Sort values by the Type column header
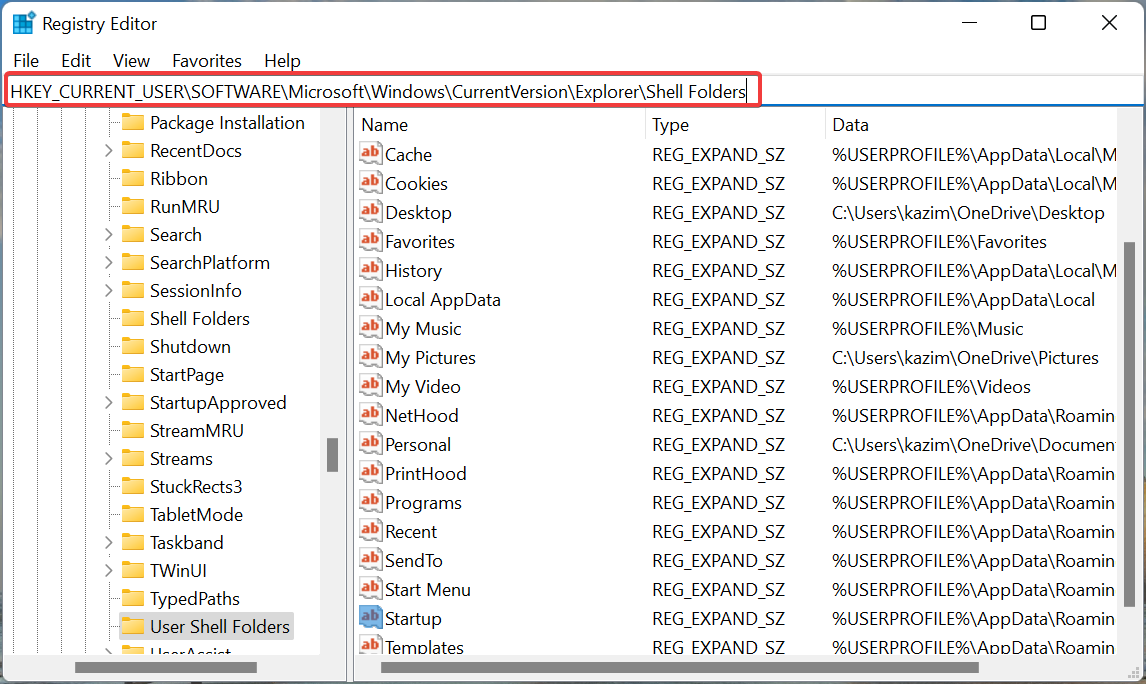The image size is (1146, 684). pyautogui.click(x=735, y=125)
